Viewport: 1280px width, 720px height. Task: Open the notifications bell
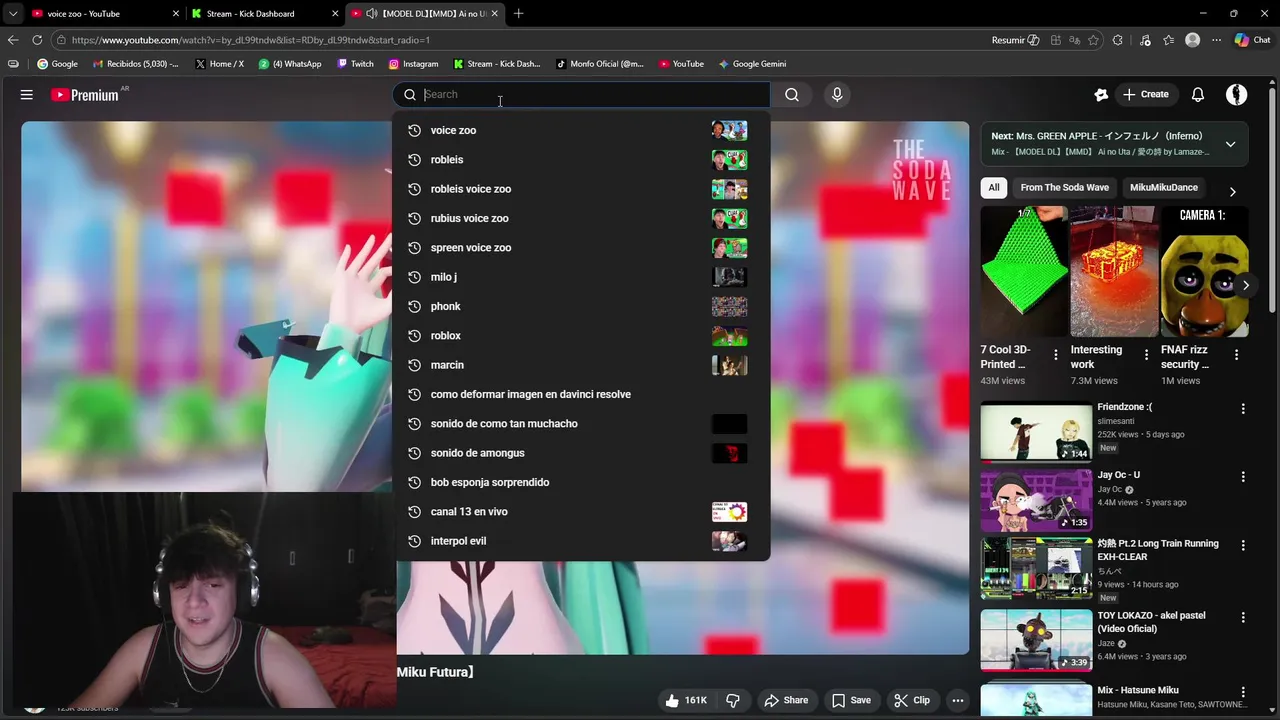[1197, 95]
